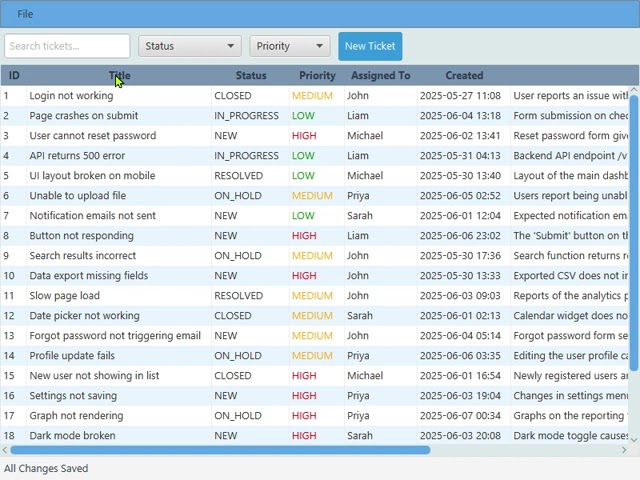This screenshot has width=640, height=480.
Task: Select 'Search results incorrect' title
Action: [83, 256]
